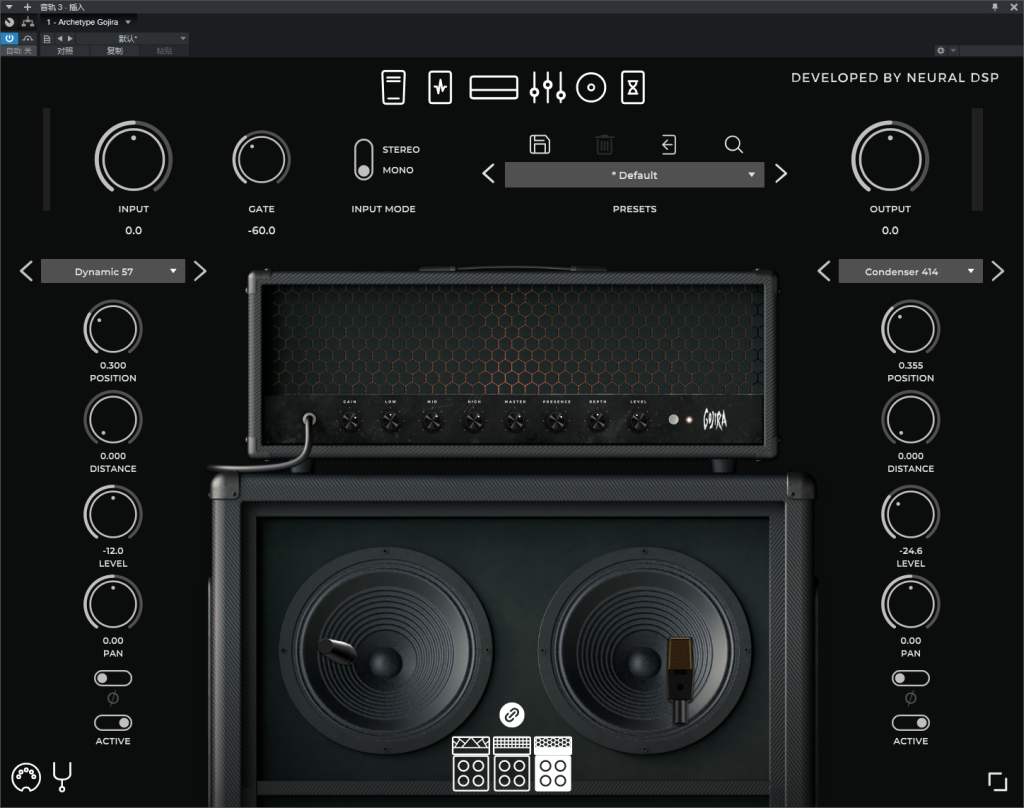This screenshot has height=808, width=1024.
Task: Open the Archetype Gojira plugin selector dropdown
Action: pos(89,22)
